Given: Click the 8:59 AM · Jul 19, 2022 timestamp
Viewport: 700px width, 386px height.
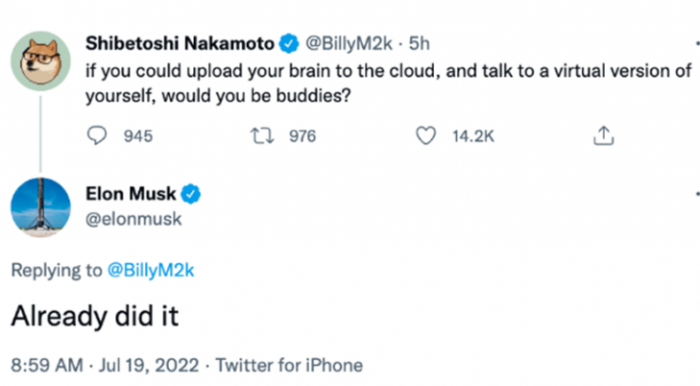Looking at the screenshot, I should [x=105, y=365].
